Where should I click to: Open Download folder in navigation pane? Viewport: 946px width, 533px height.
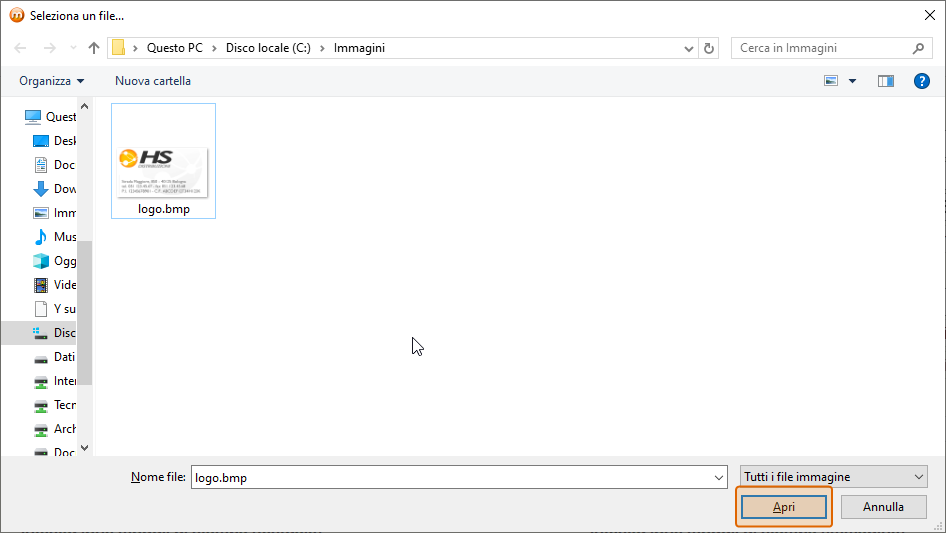(54, 189)
